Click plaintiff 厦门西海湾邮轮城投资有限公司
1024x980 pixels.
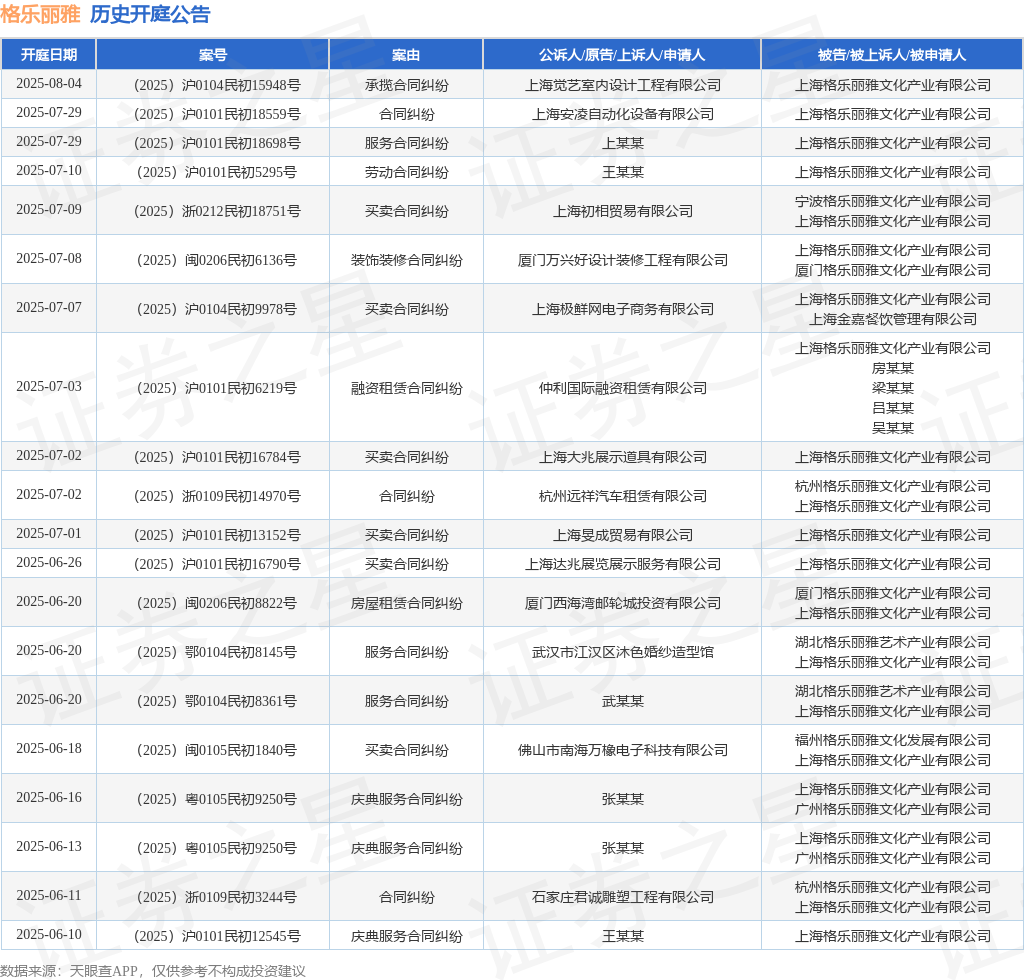[x=622, y=603]
